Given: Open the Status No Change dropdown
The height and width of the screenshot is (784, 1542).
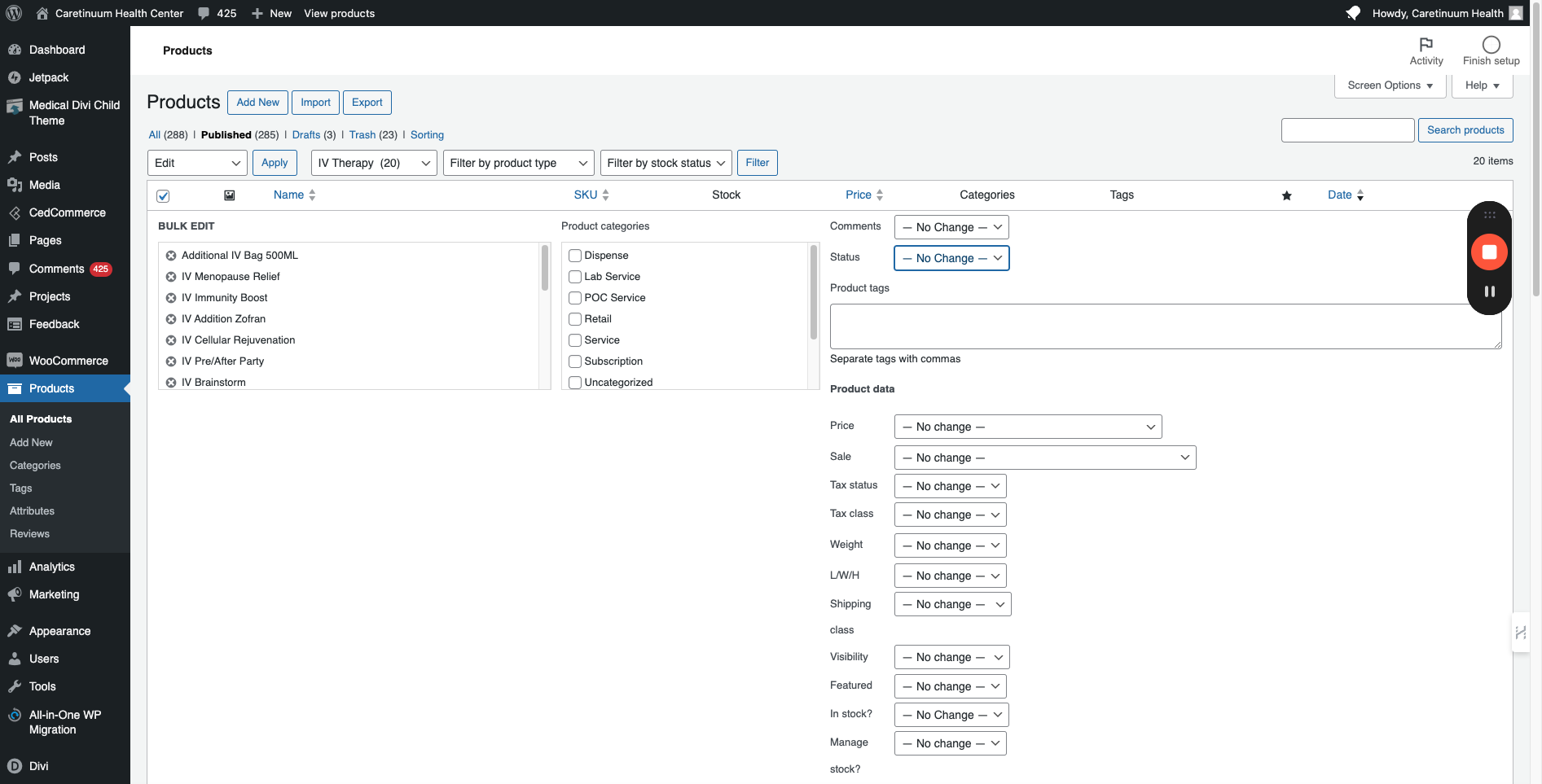Looking at the screenshot, I should [x=951, y=258].
